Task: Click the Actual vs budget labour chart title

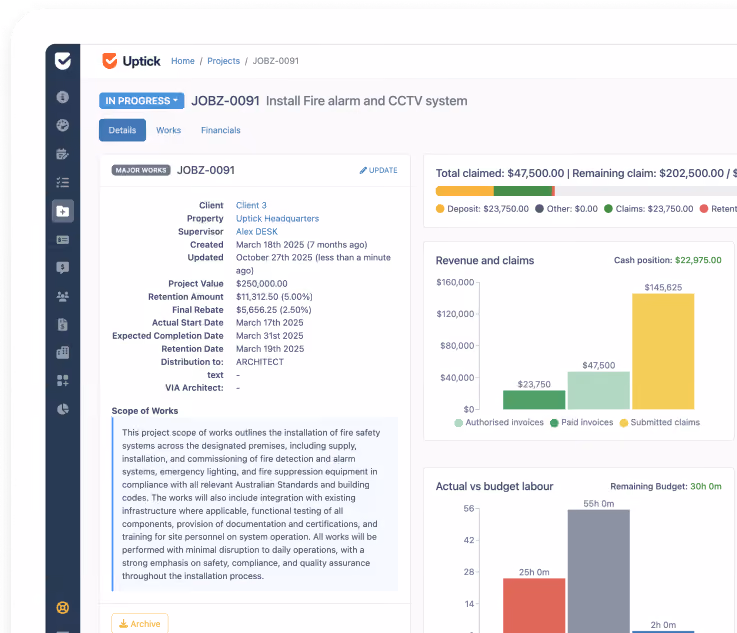Action: click(494, 486)
